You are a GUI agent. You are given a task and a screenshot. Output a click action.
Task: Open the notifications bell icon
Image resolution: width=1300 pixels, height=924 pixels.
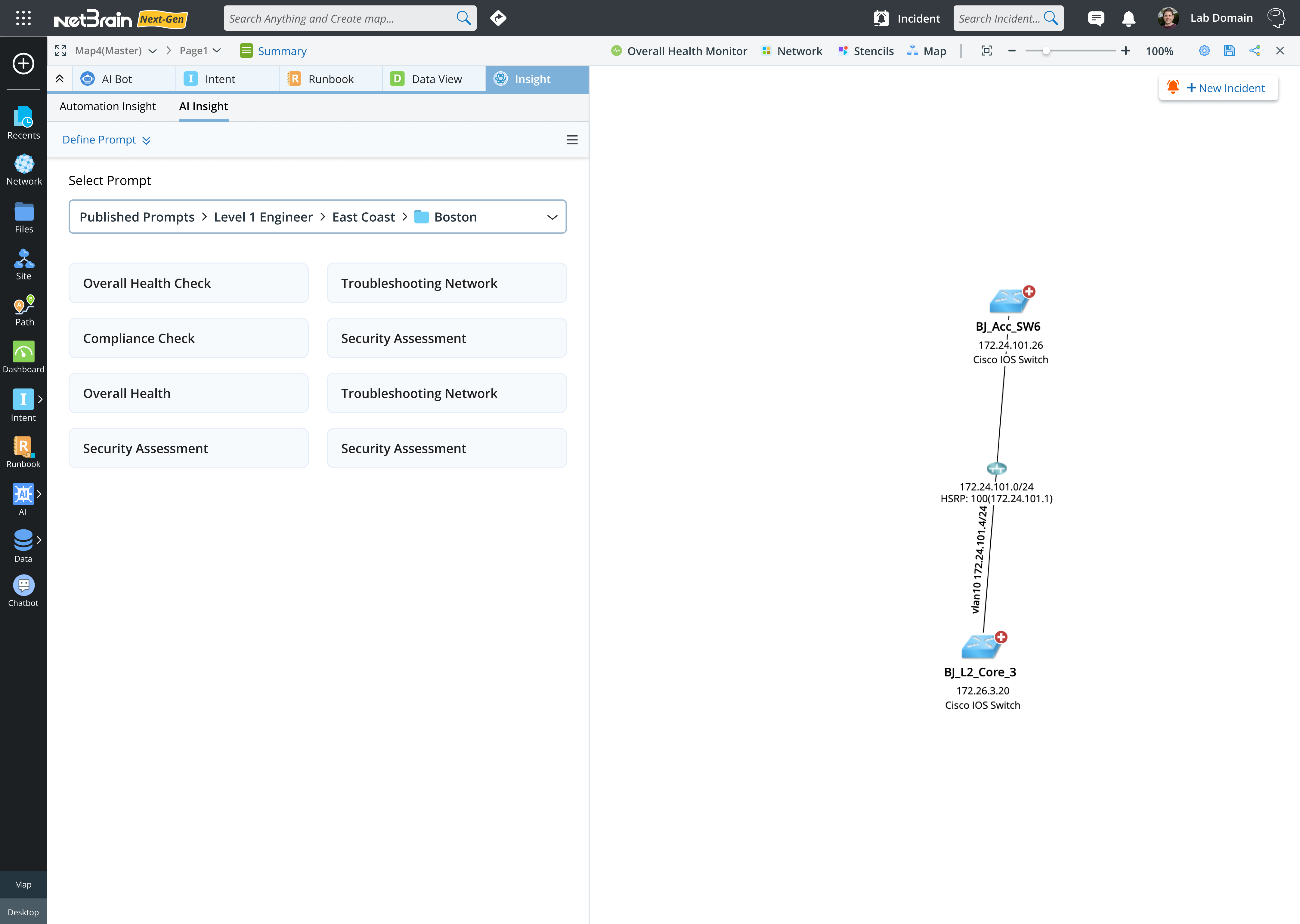coord(1128,18)
